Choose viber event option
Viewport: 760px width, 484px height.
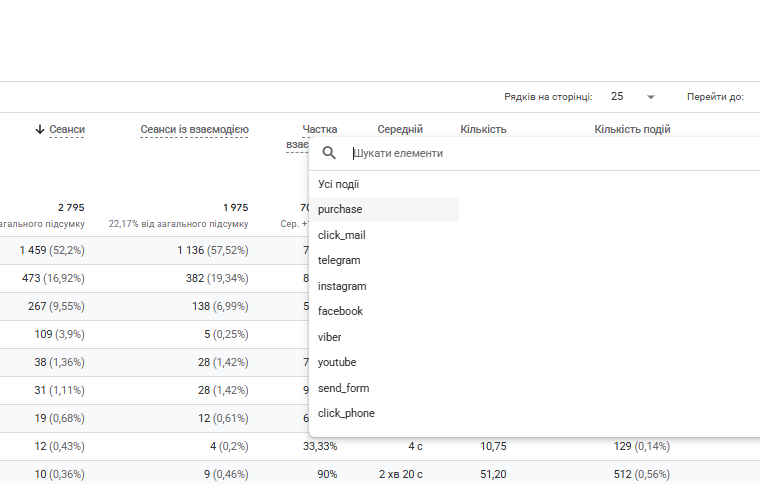click(329, 337)
